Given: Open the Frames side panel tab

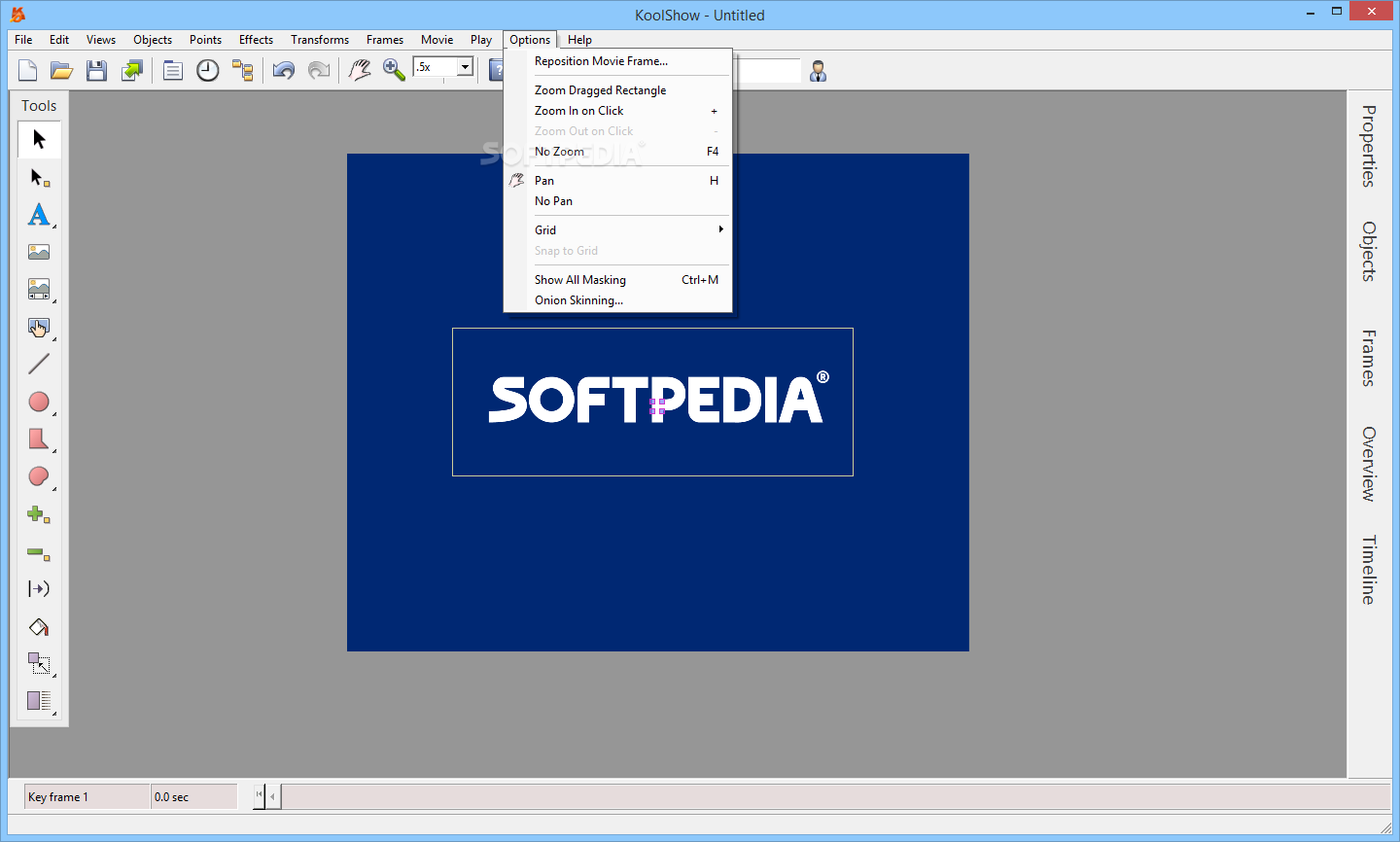Looking at the screenshot, I should pos(1369,358).
